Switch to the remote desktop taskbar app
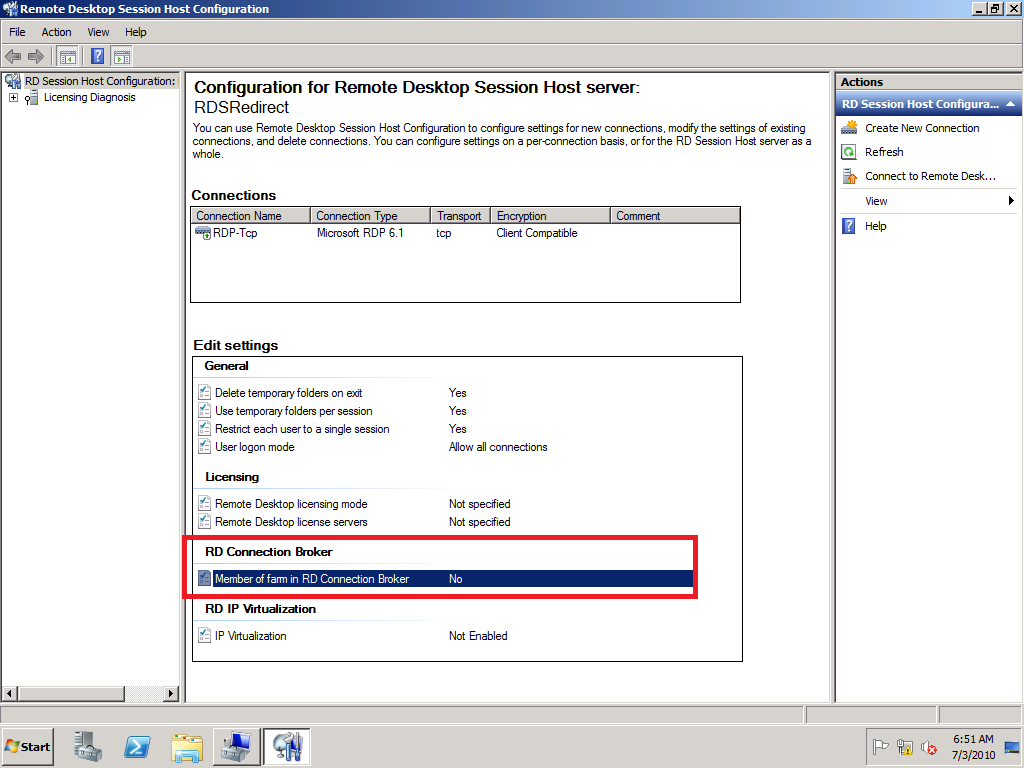 (x=236, y=746)
